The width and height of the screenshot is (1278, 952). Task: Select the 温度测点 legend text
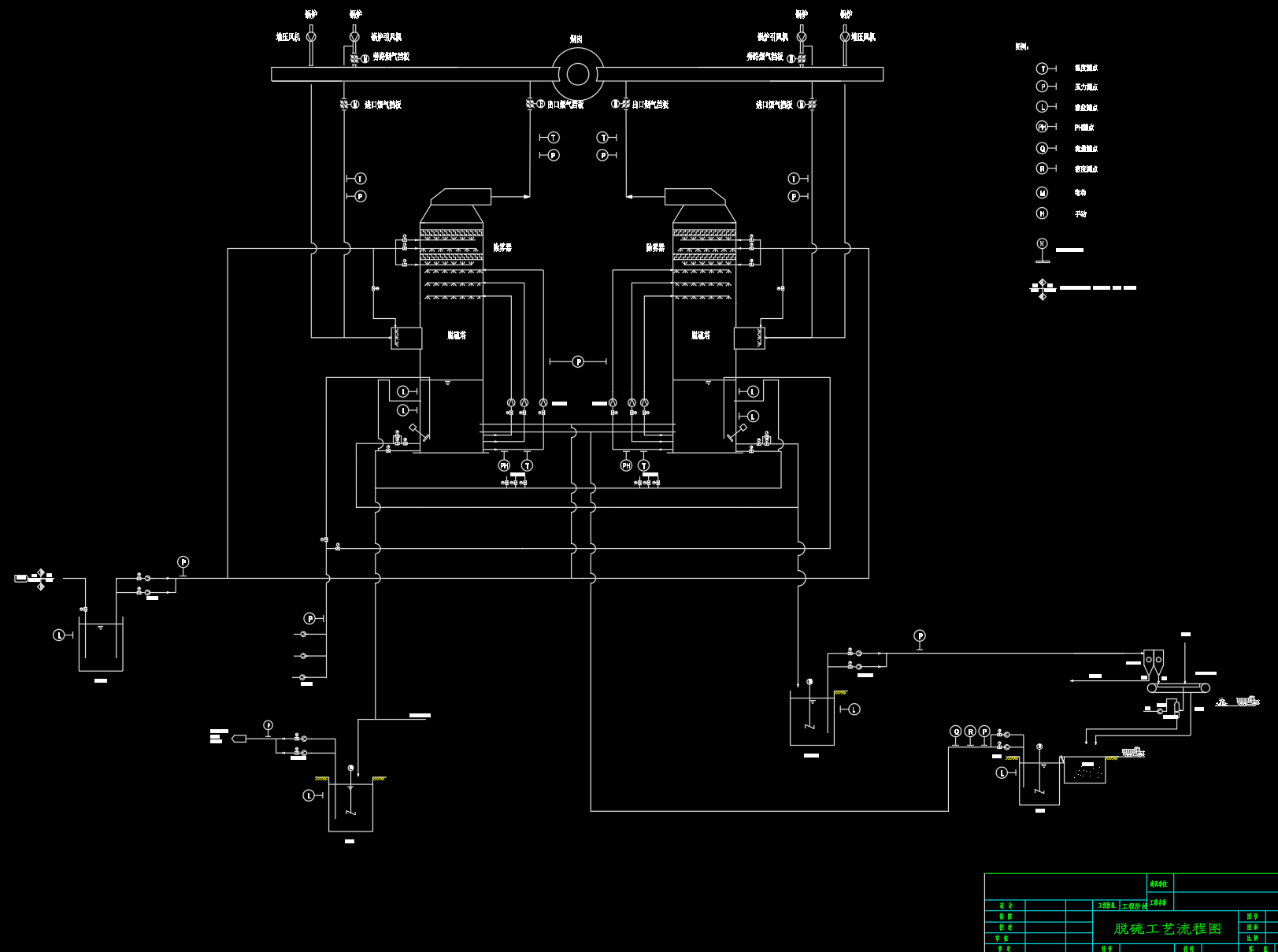click(x=1086, y=69)
